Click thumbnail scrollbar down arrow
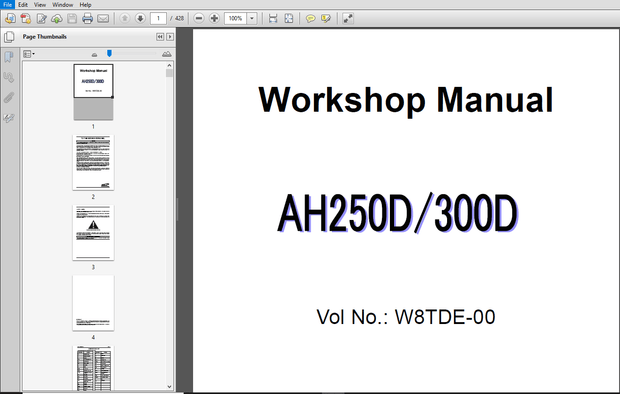Viewport: 620px width, 394px height. point(169,387)
